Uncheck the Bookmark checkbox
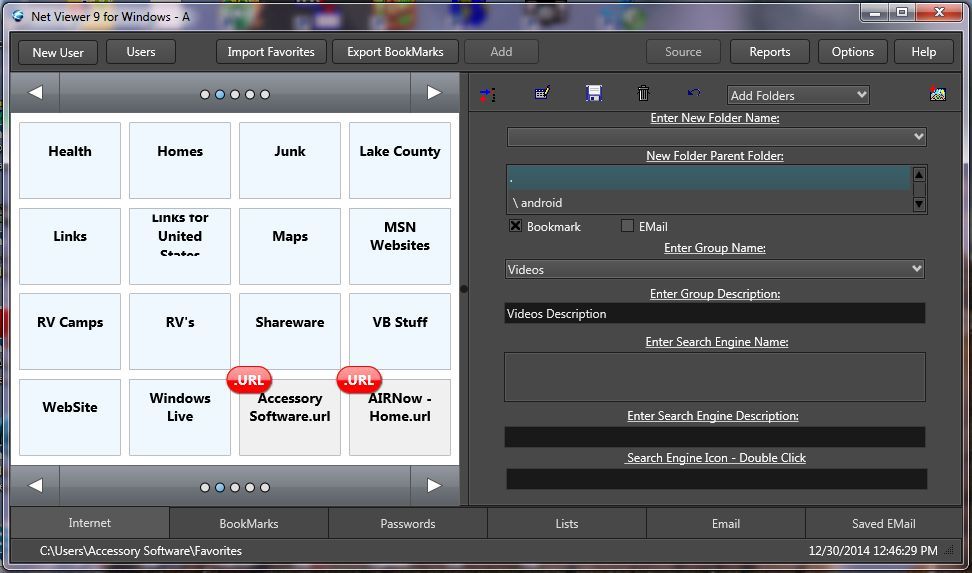This screenshot has height=573, width=972. (x=516, y=226)
